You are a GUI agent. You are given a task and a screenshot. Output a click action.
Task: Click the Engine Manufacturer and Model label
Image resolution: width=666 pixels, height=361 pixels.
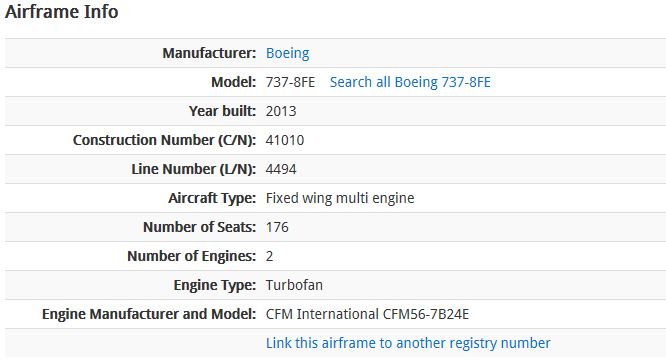149,314
